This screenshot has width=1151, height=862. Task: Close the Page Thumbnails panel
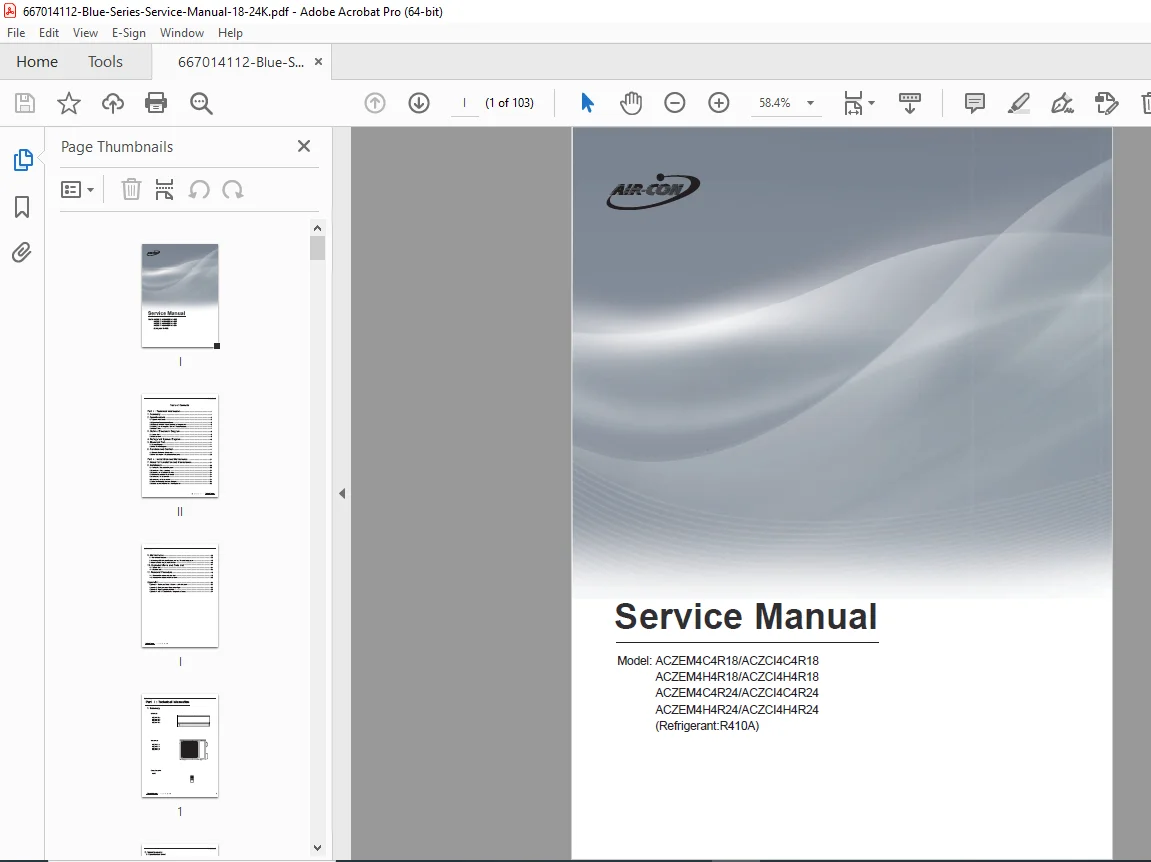pyautogui.click(x=304, y=146)
